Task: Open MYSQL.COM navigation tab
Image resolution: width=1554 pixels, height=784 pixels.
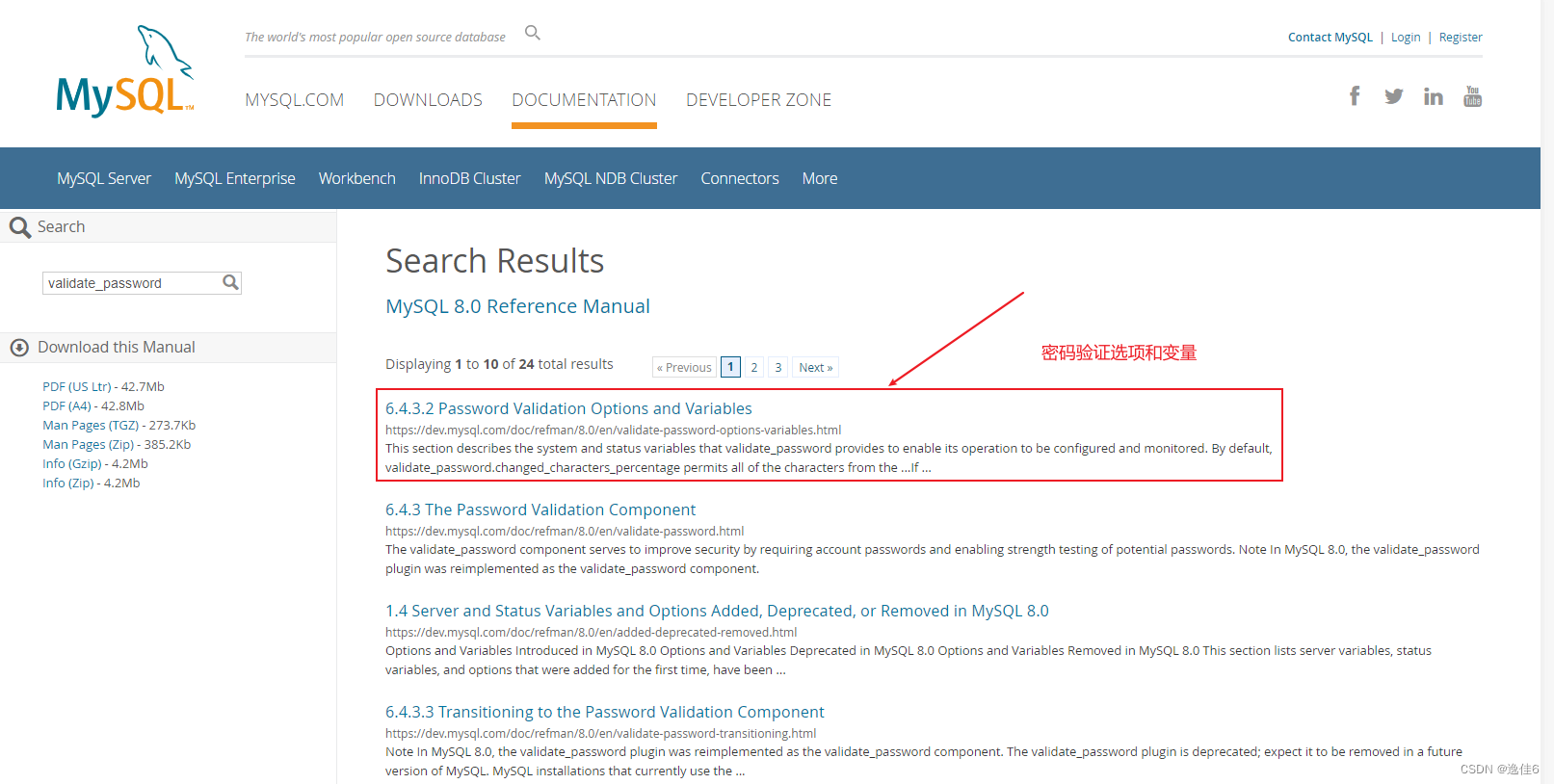Action: (294, 100)
